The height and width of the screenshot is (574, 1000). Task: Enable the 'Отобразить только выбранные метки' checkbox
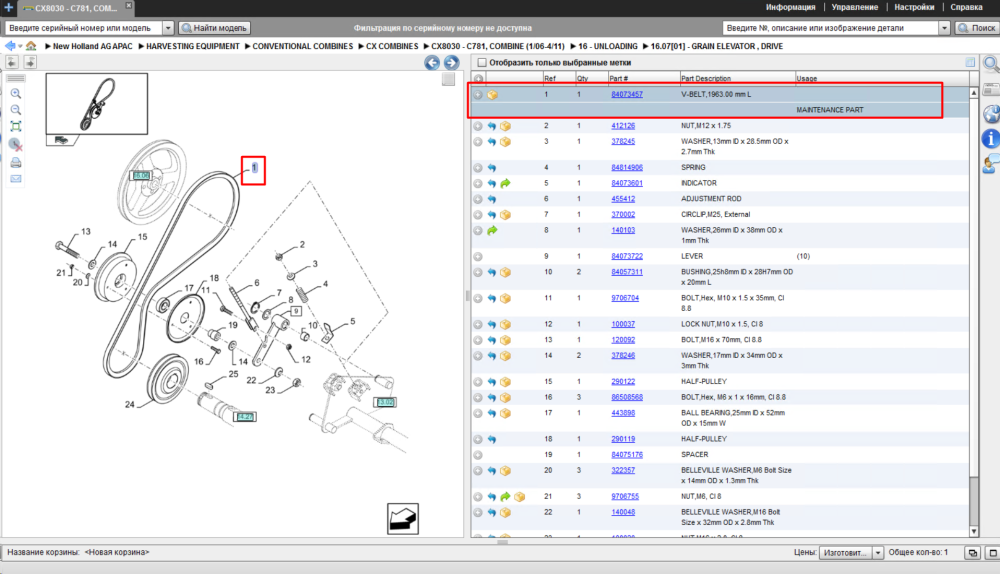click(482, 63)
